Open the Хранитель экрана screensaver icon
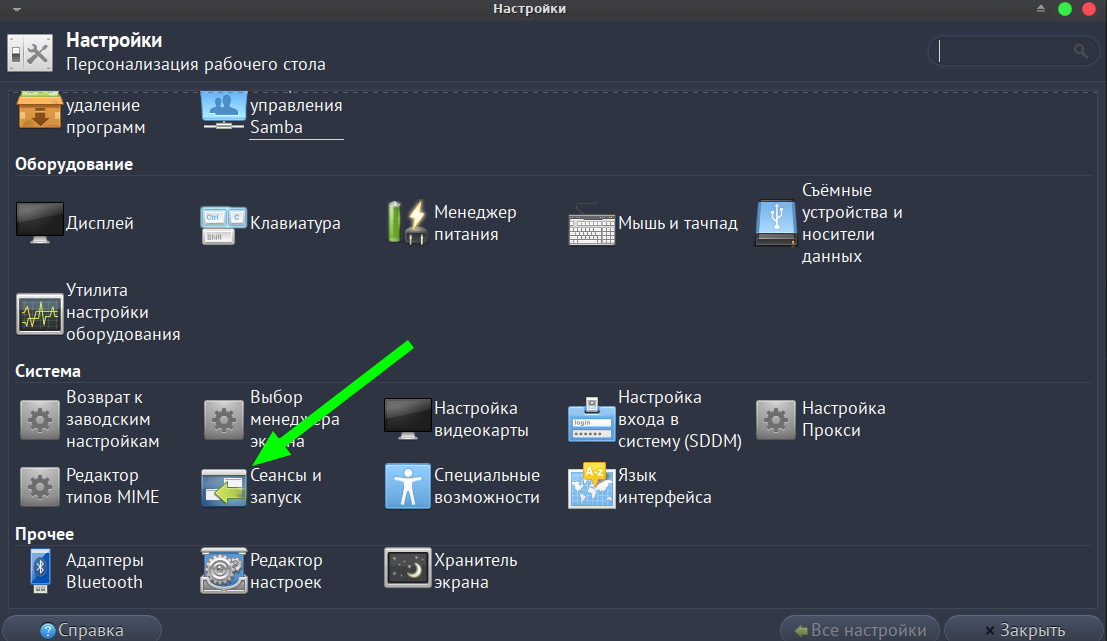1107x641 pixels. click(408, 568)
